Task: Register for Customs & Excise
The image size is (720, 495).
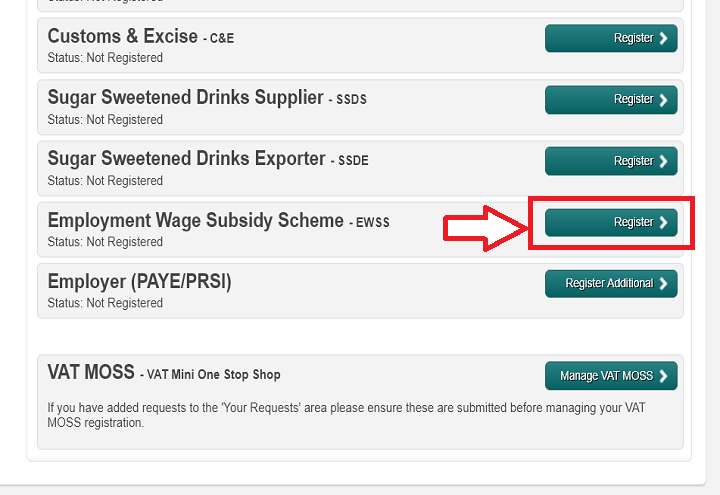Action: pyautogui.click(x=611, y=39)
